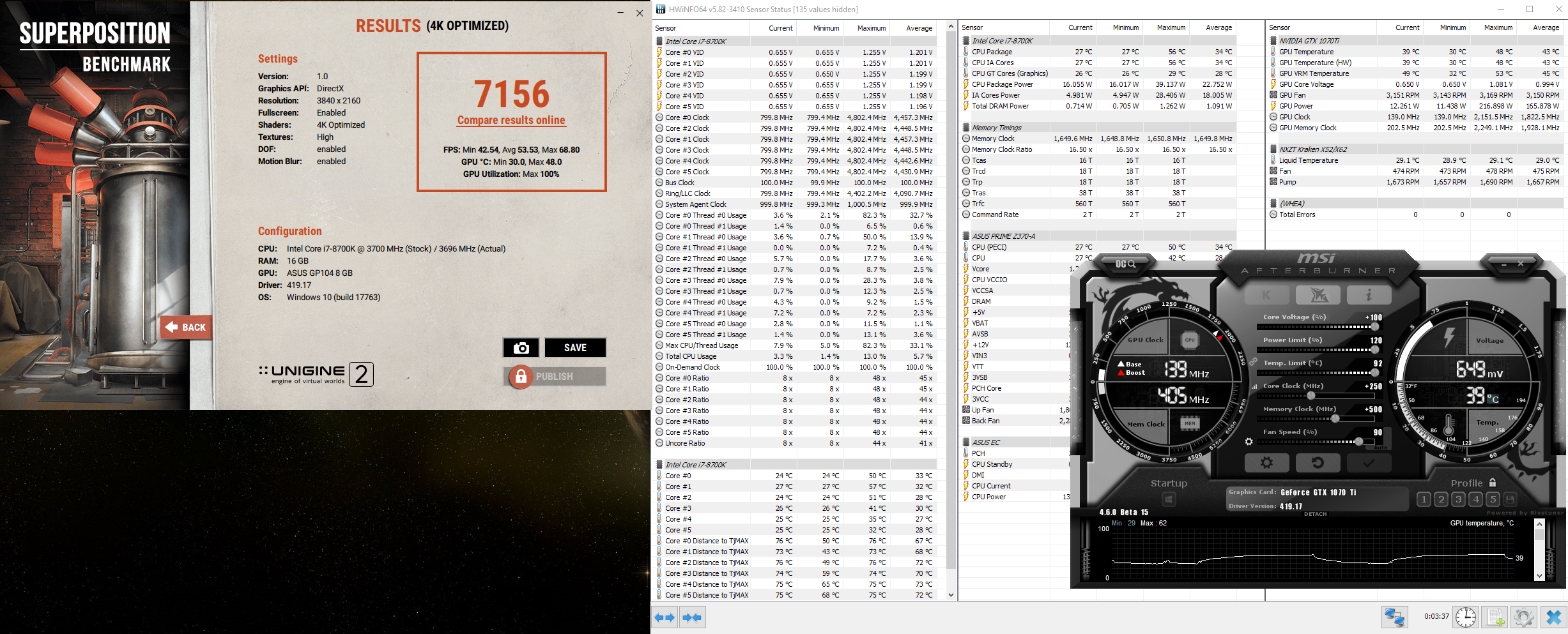This screenshot has width=1568, height=634.
Task: Open HWiNFO remote network monitoring icon
Action: pyautogui.click(x=1394, y=617)
